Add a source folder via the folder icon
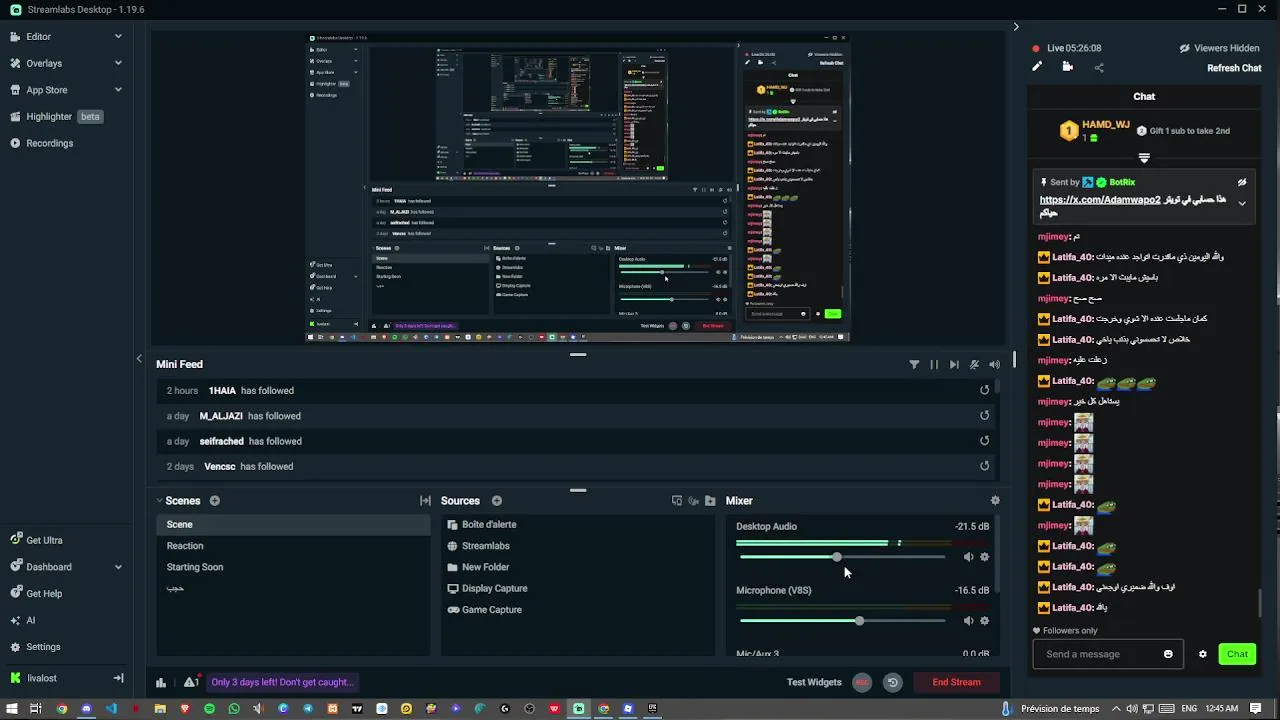Screen dimensions: 1280x720 pyautogui.click(x=710, y=501)
